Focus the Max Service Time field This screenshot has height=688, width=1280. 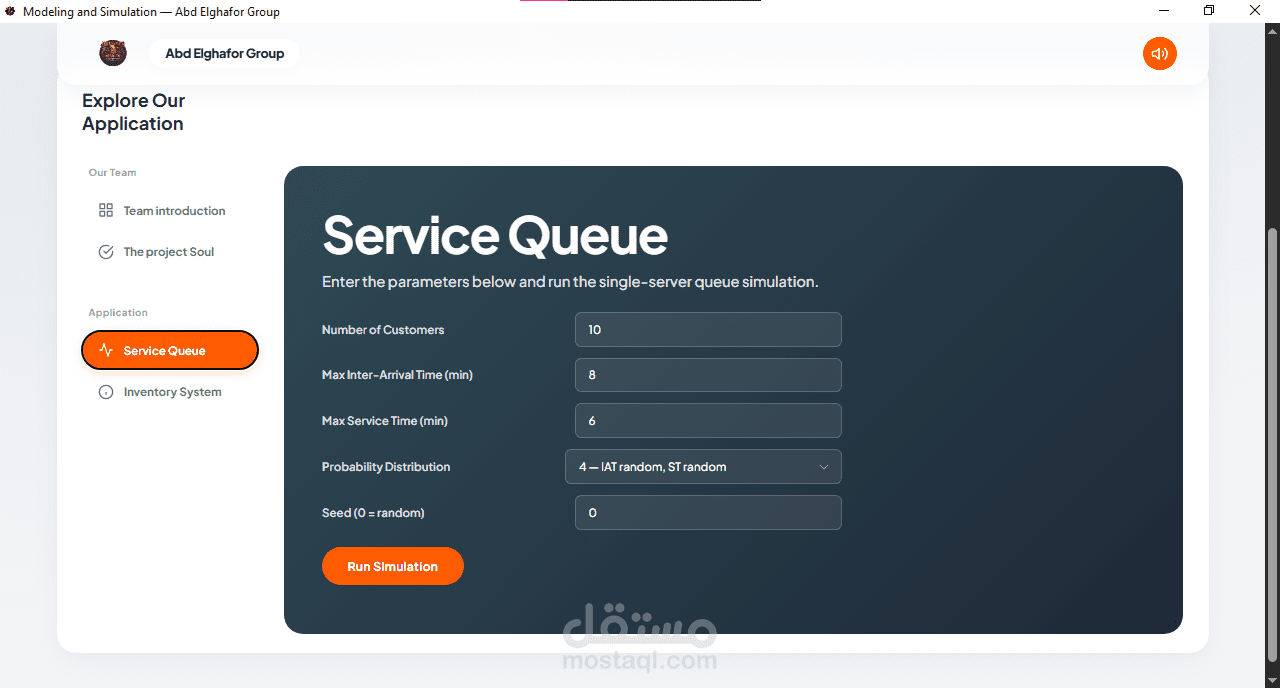(x=708, y=421)
